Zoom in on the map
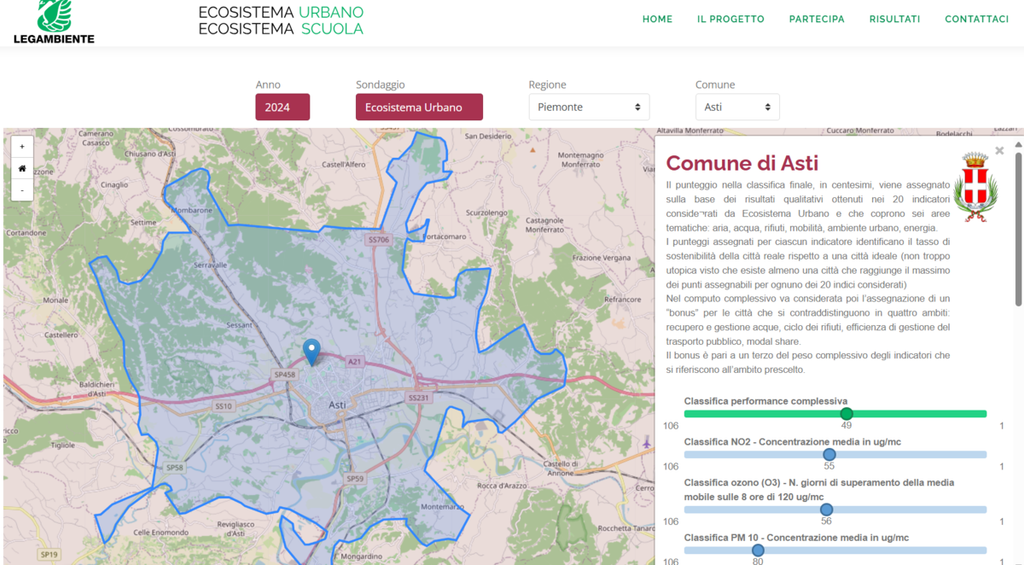 (x=22, y=146)
